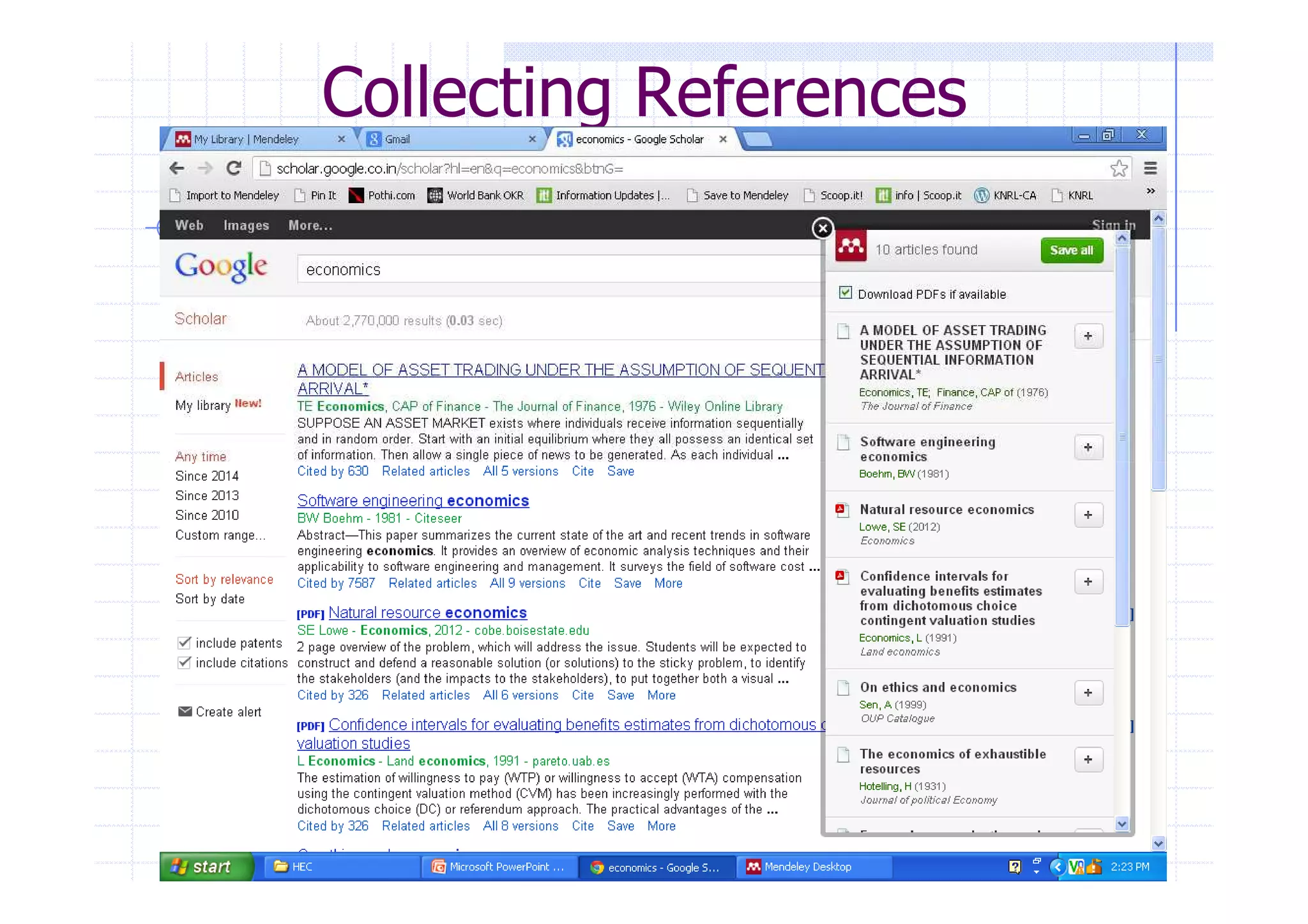
Task: Select Sort by date
Action: tap(210, 599)
